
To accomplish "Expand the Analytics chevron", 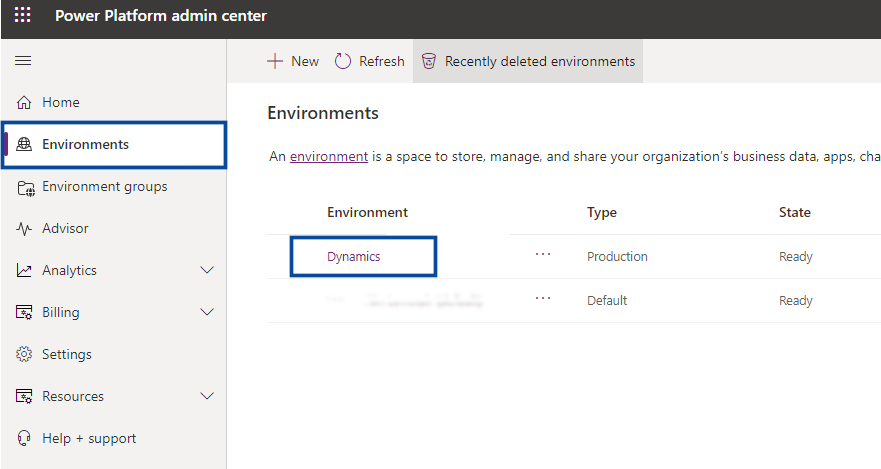I will pyautogui.click(x=207, y=270).
